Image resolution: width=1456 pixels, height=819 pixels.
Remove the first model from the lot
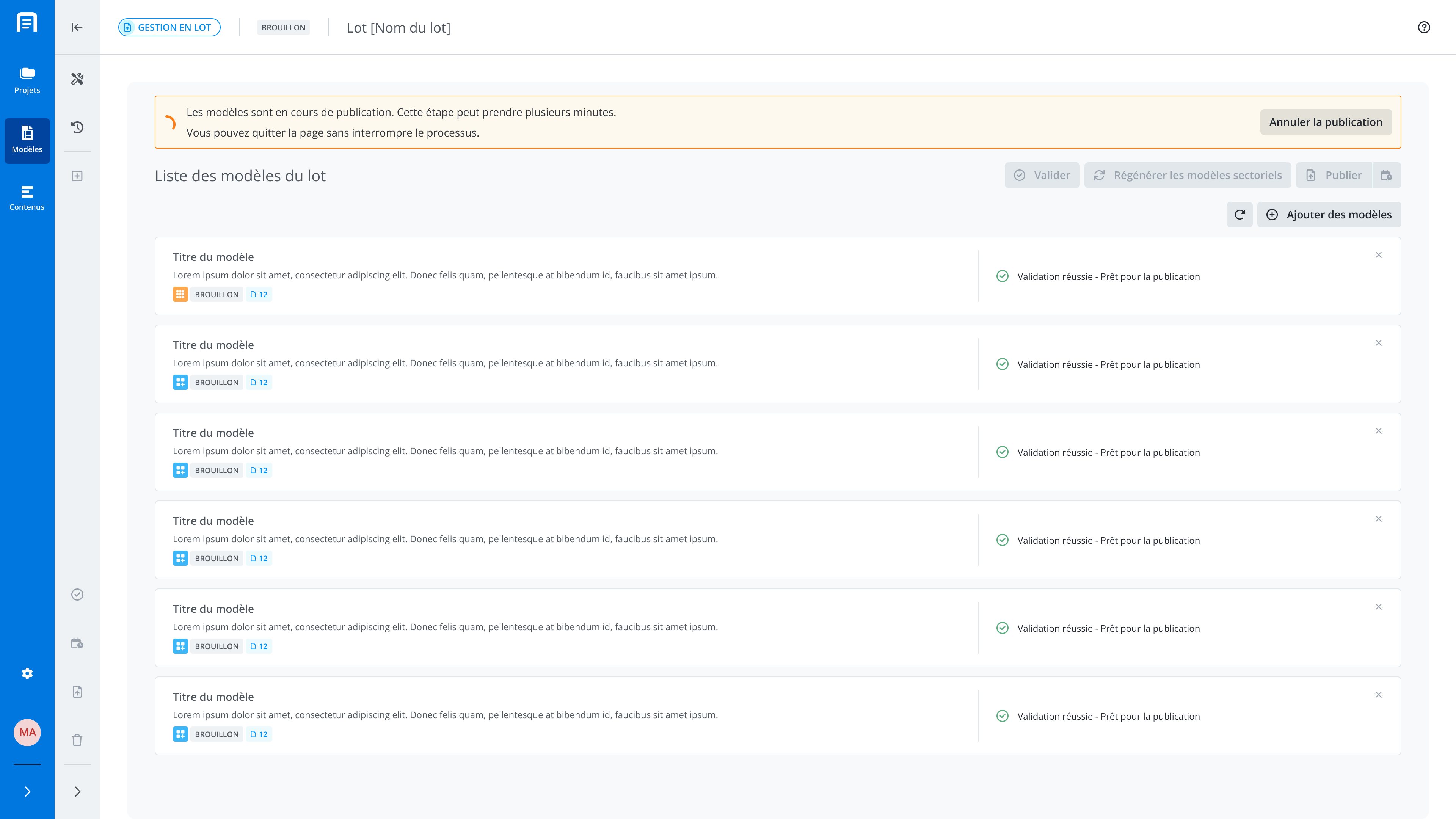pyautogui.click(x=1379, y=255)
